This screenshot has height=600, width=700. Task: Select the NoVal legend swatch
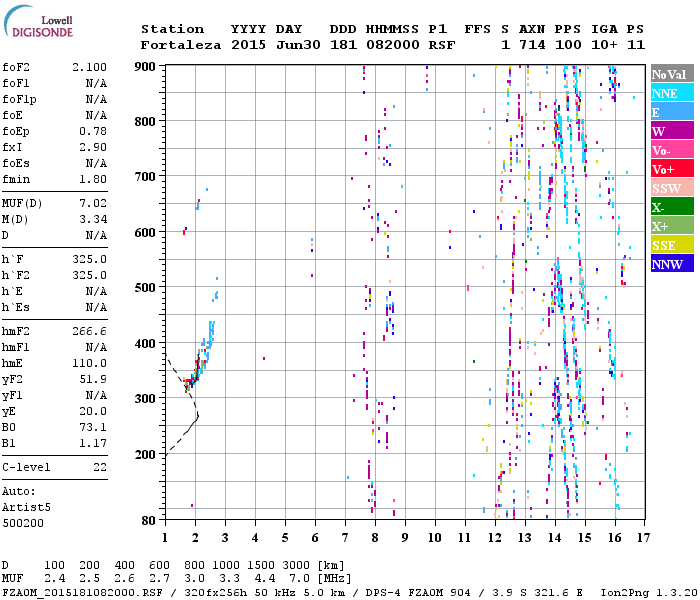[669, 74]
